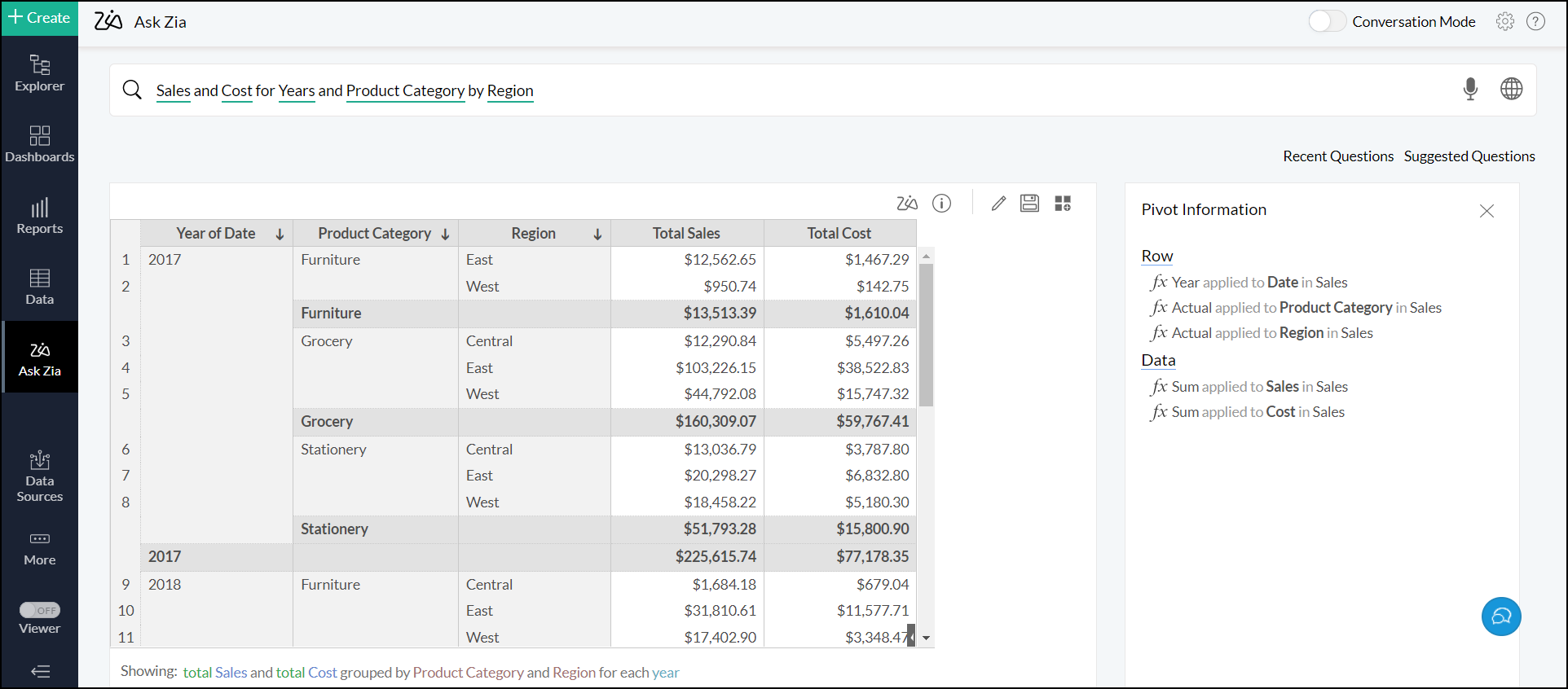Go to Reports in the sidebar
This screenshot has width=1568, height=689.
39,216
